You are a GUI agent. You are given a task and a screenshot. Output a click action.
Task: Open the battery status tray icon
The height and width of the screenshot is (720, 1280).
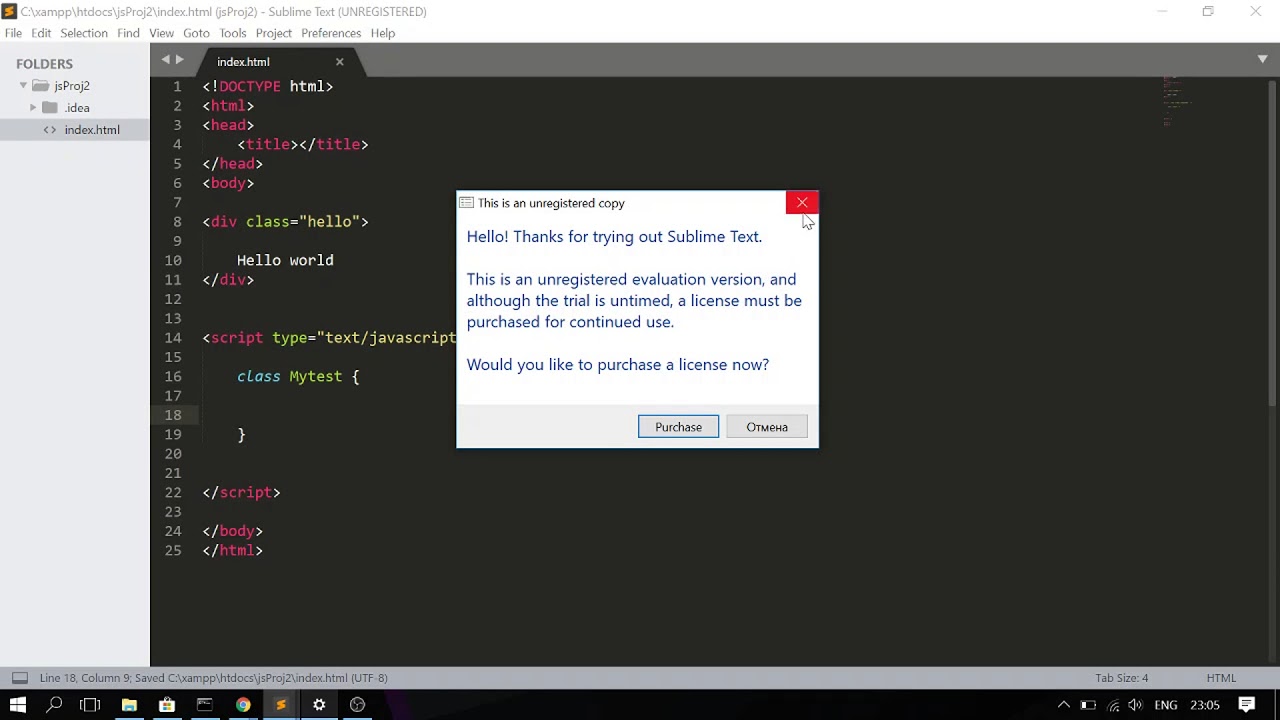coord(1088,705)
